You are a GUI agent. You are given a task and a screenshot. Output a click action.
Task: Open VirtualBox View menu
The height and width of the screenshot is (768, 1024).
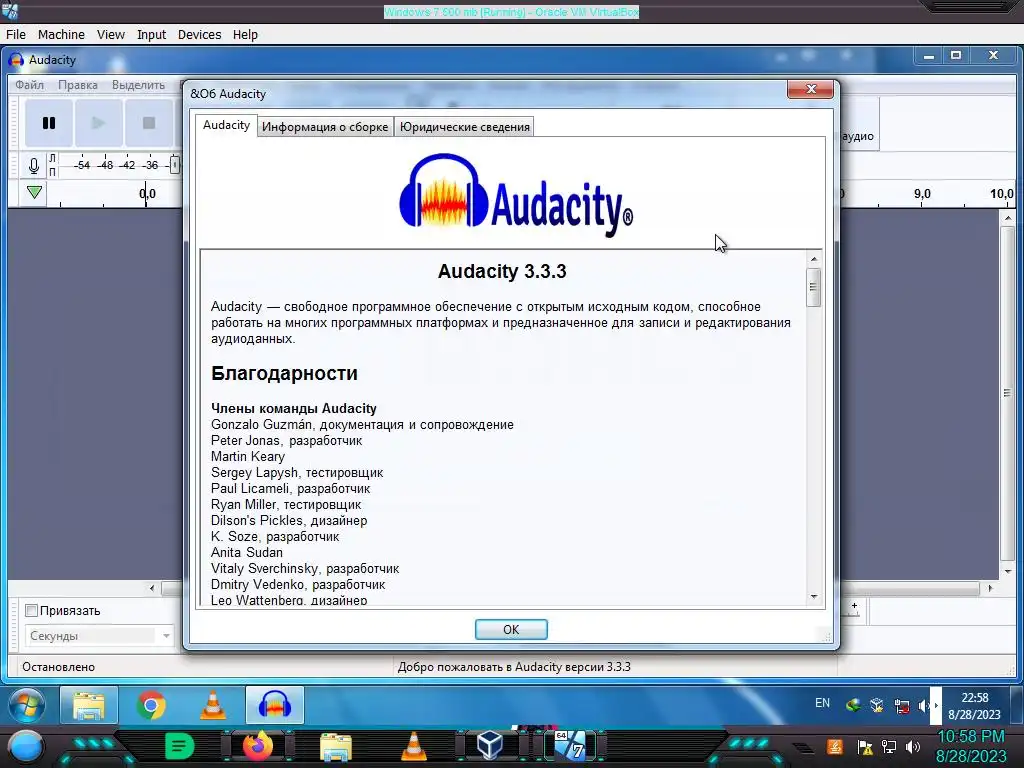pos(110,35)
